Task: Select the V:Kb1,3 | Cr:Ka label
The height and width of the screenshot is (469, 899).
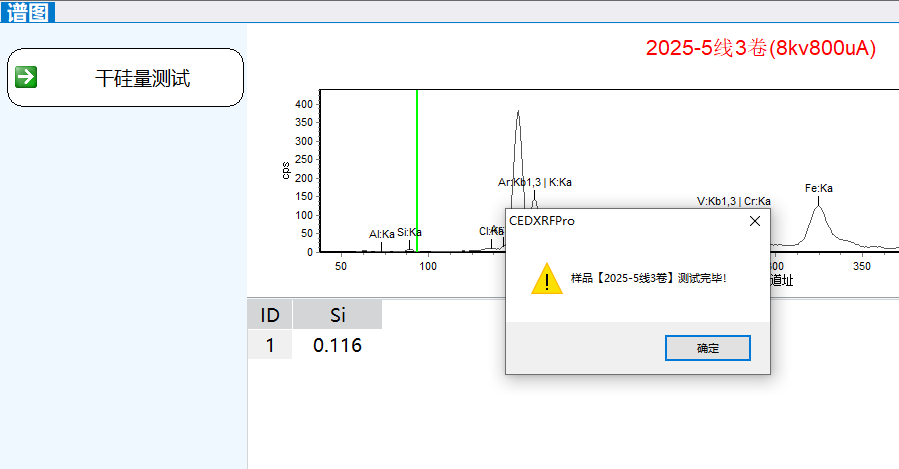Action: coord(733,201)
